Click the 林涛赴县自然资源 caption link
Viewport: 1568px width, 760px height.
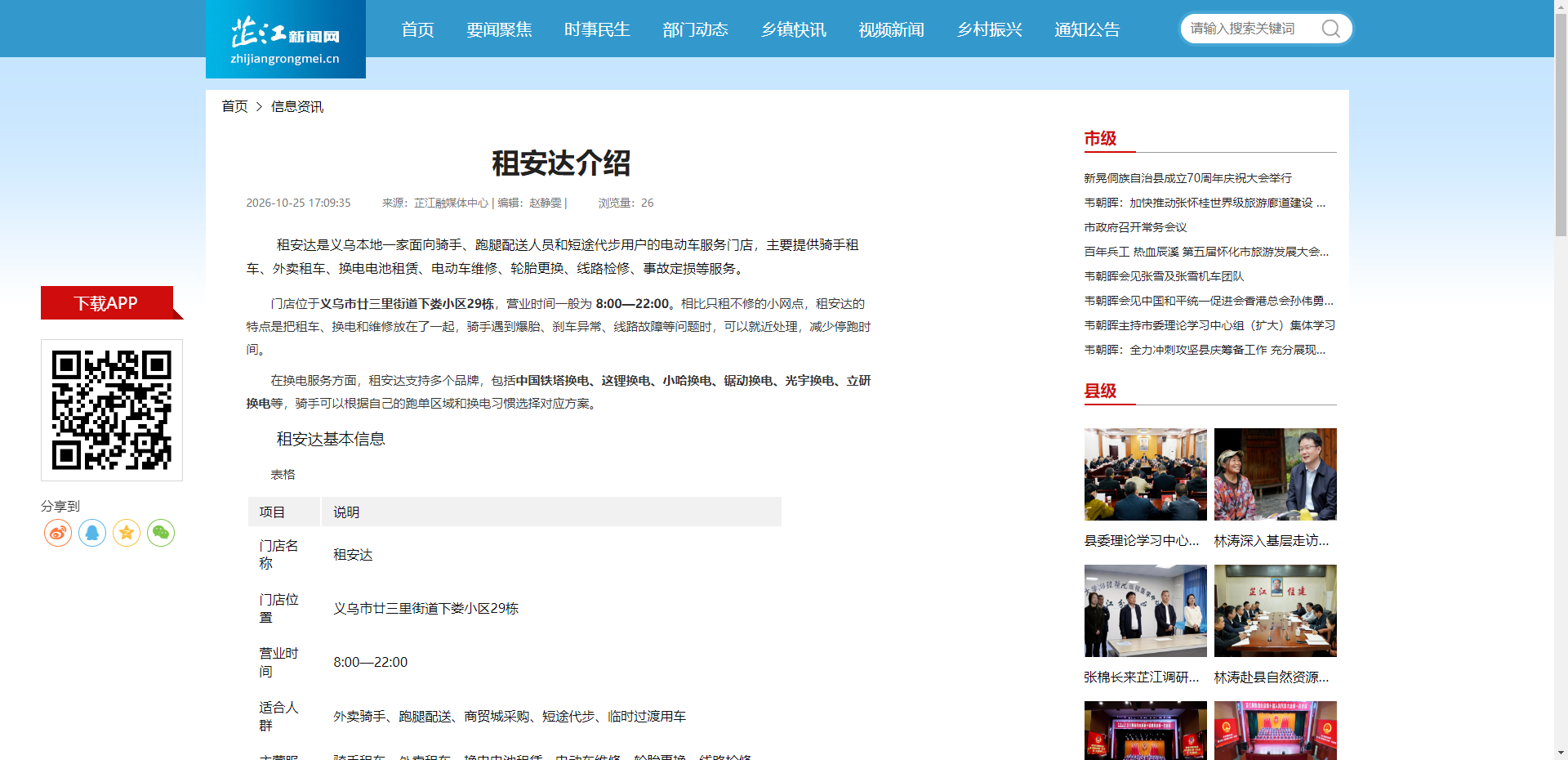click(x=1272, y=677)
